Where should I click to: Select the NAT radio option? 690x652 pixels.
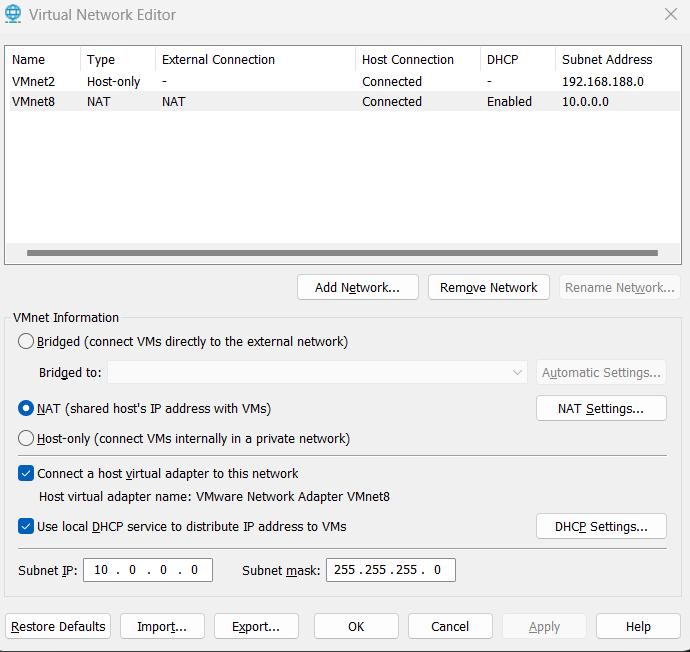coord(27,408)
